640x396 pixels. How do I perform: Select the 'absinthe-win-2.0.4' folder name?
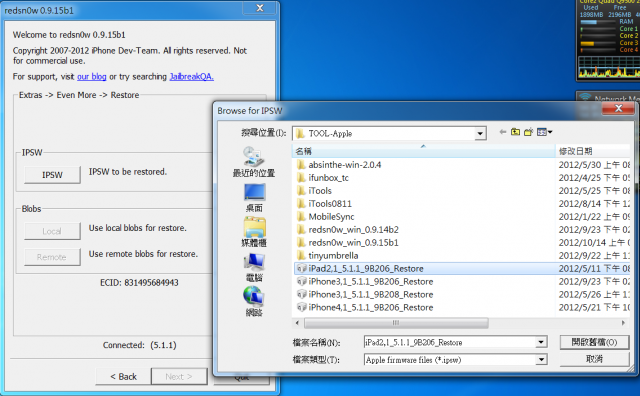[345, 165]
